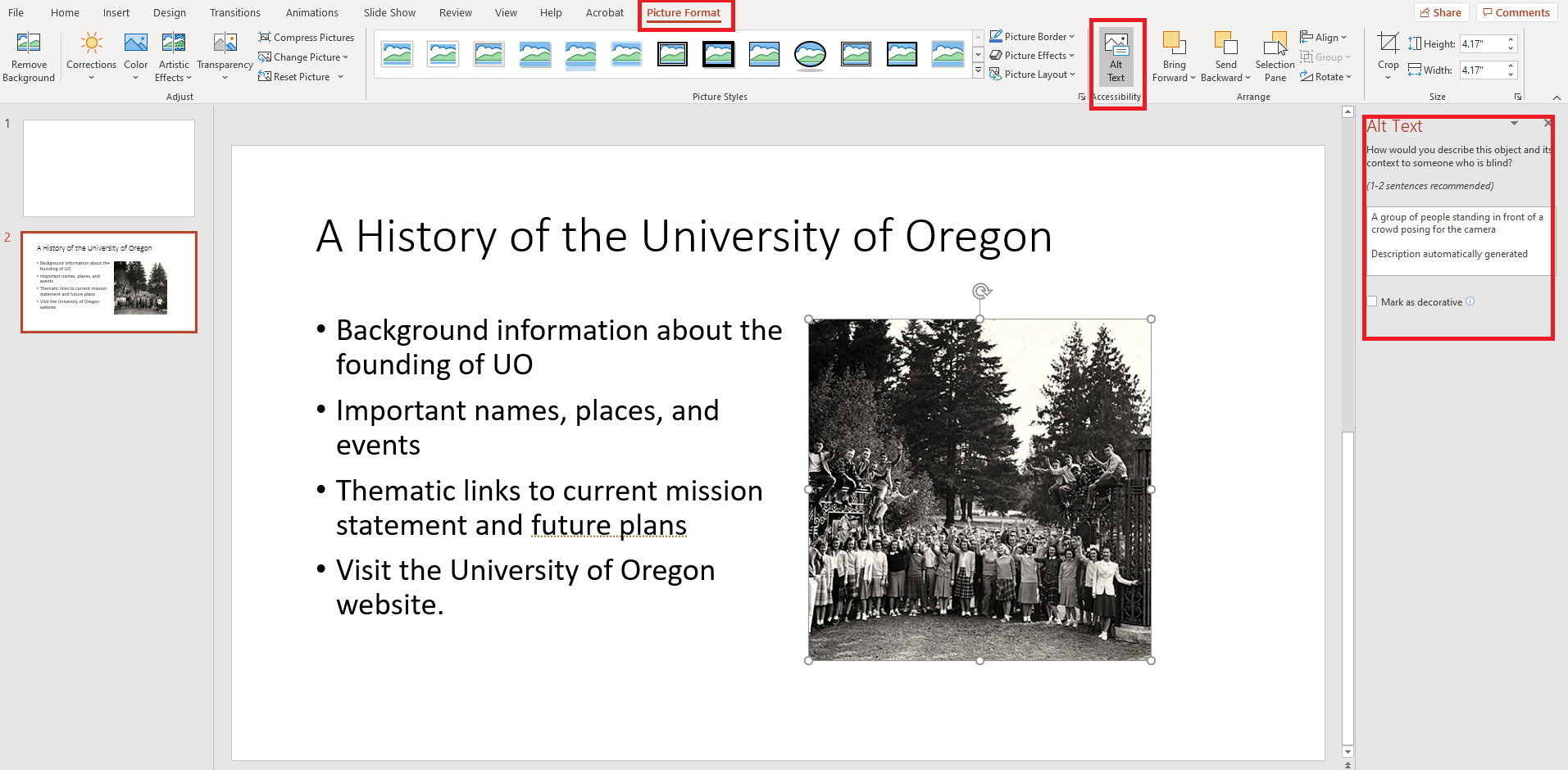Enable the Mark as decorative checkbox

(x=1372, y=301)
